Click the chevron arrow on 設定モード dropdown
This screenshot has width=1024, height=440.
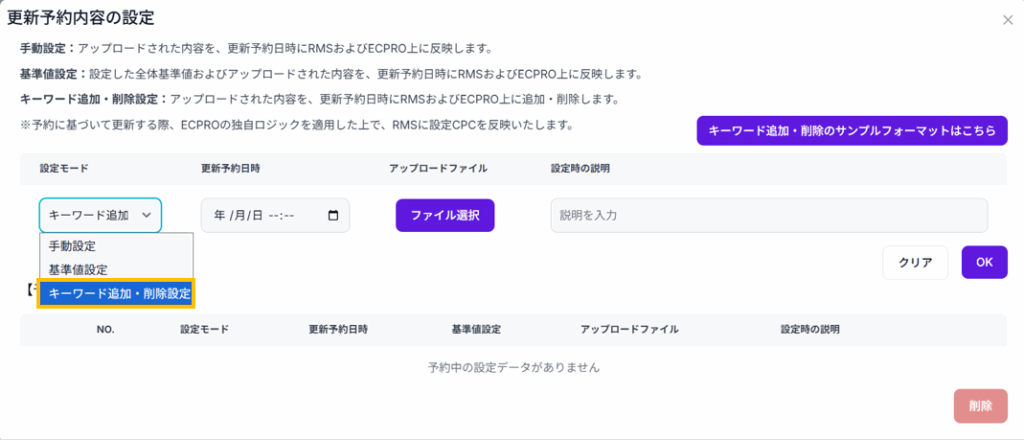click(147, 215)
